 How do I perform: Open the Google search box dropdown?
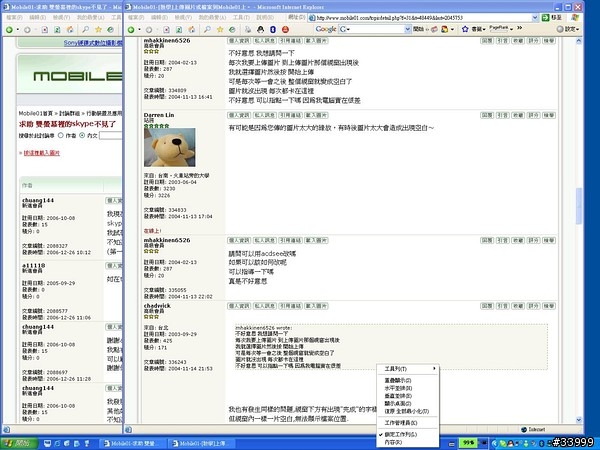408,29
